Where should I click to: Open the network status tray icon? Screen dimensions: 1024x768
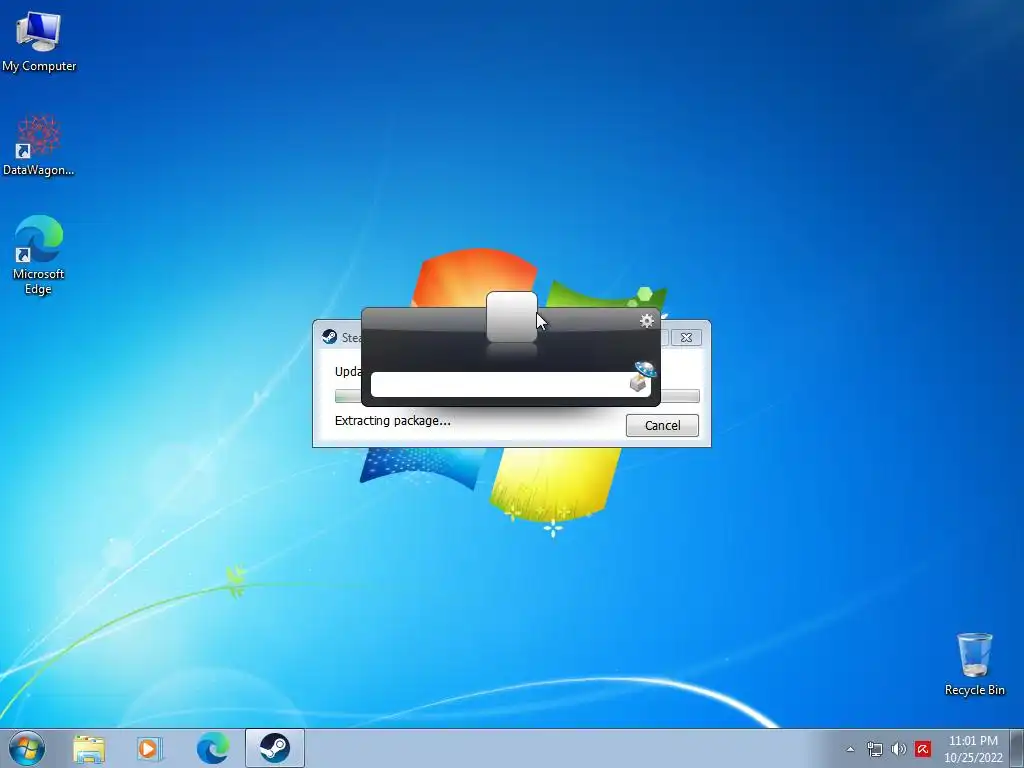[874, 749]
